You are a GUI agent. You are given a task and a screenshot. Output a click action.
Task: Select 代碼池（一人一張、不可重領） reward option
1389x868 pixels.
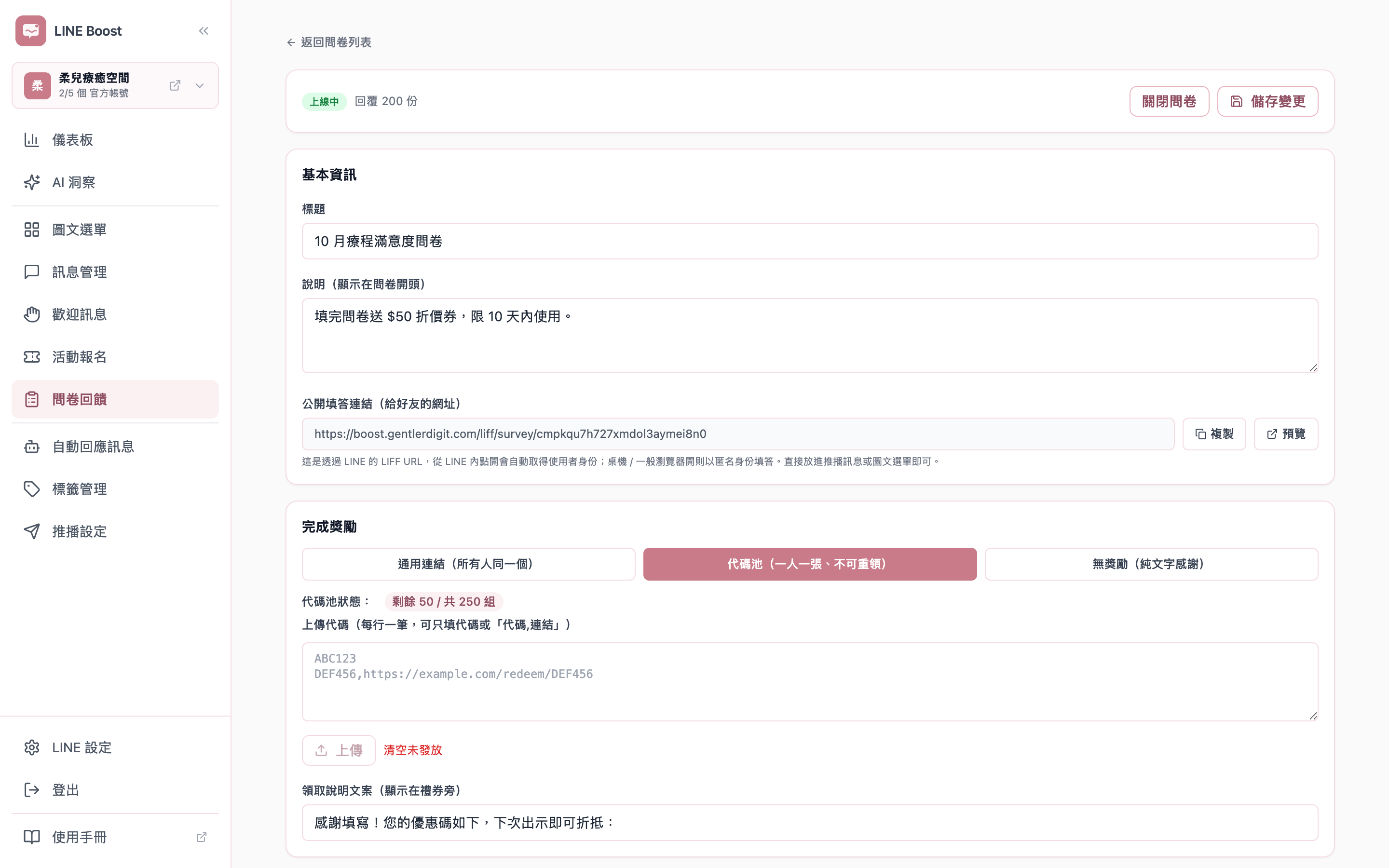(810, 564)
